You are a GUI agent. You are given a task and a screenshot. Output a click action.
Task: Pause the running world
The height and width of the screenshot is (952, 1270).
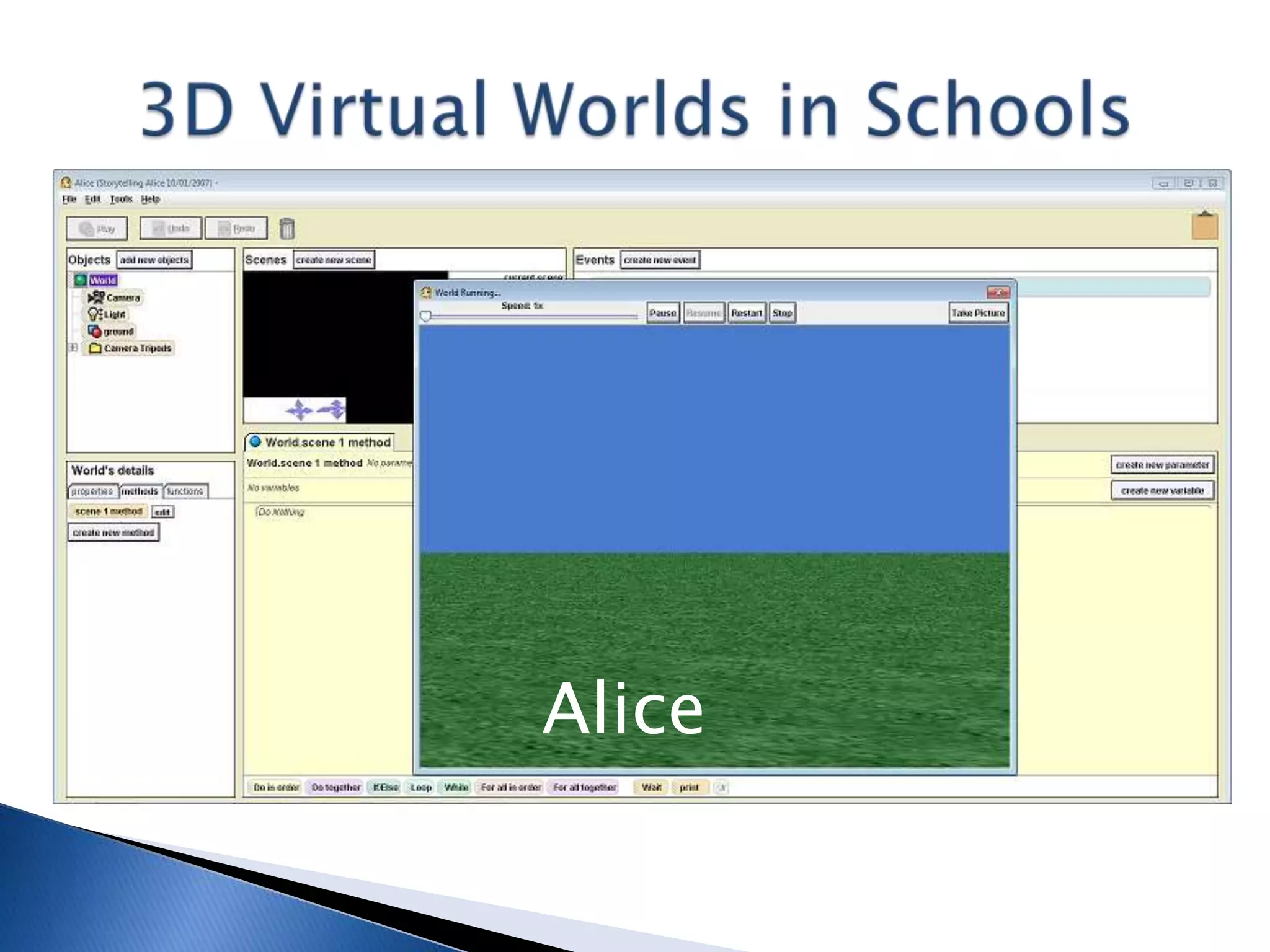click(662, 313)
